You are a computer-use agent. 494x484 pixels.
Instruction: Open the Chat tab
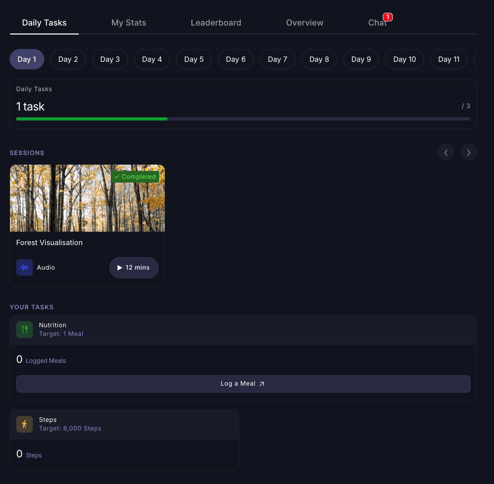click(x=377, y=23)
